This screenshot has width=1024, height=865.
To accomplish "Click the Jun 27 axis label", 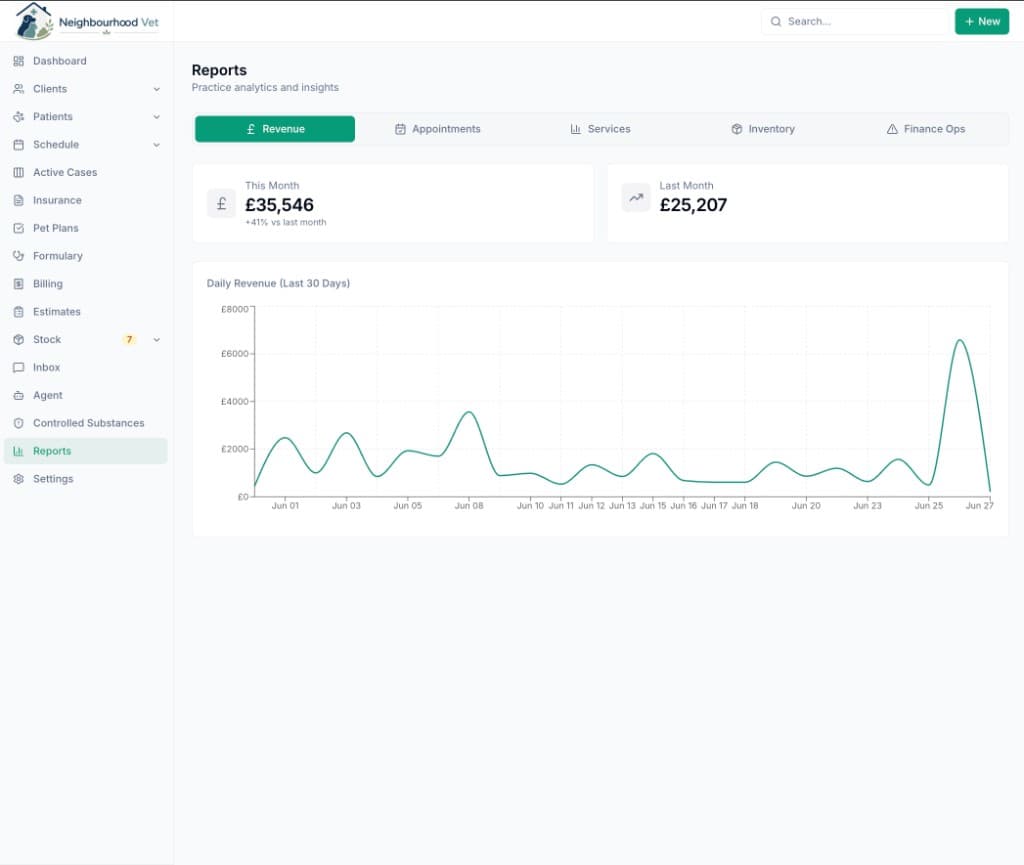I will pos(980,506).
